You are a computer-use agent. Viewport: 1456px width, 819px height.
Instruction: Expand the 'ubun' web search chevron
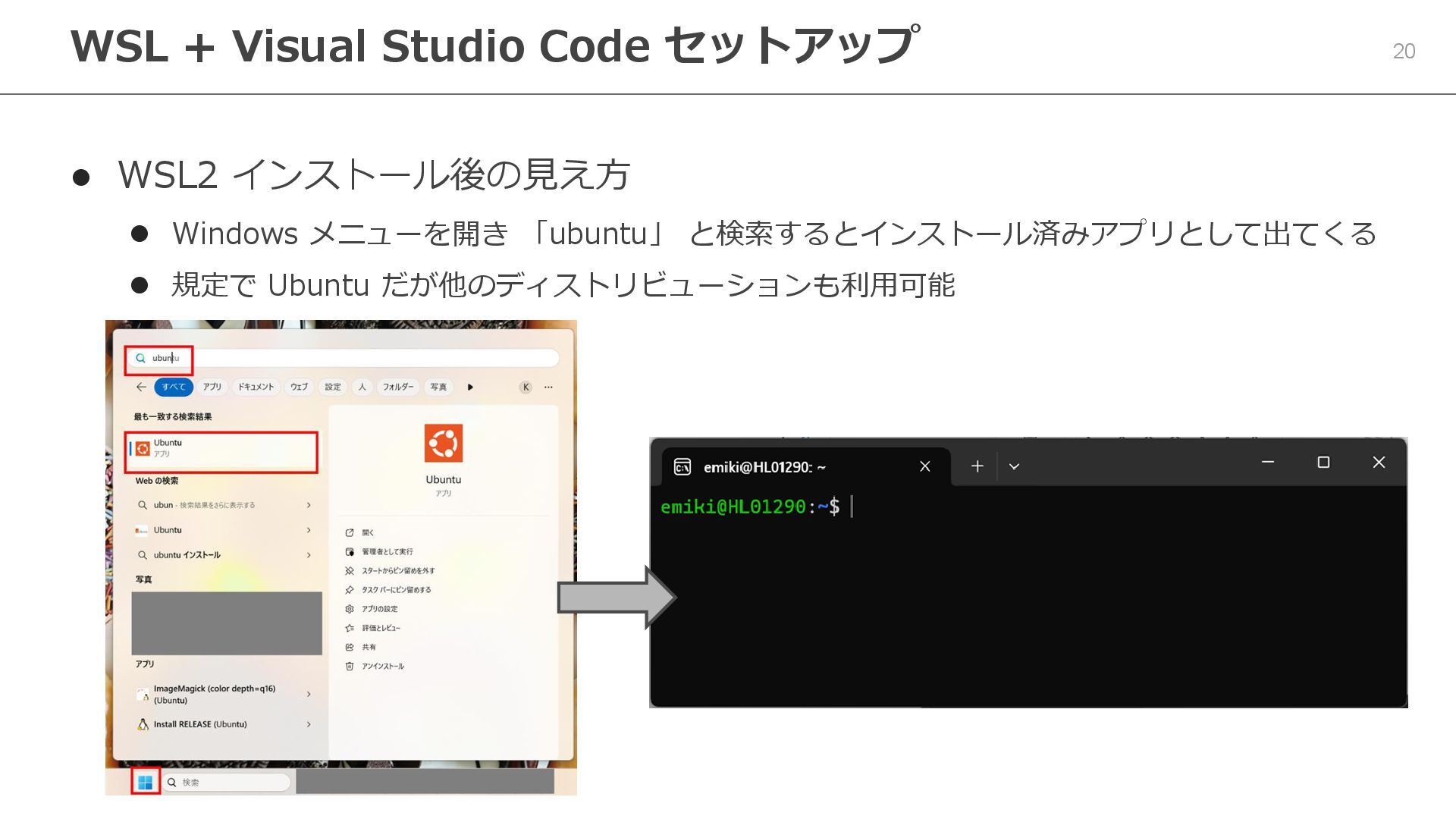tap(309, 505)
